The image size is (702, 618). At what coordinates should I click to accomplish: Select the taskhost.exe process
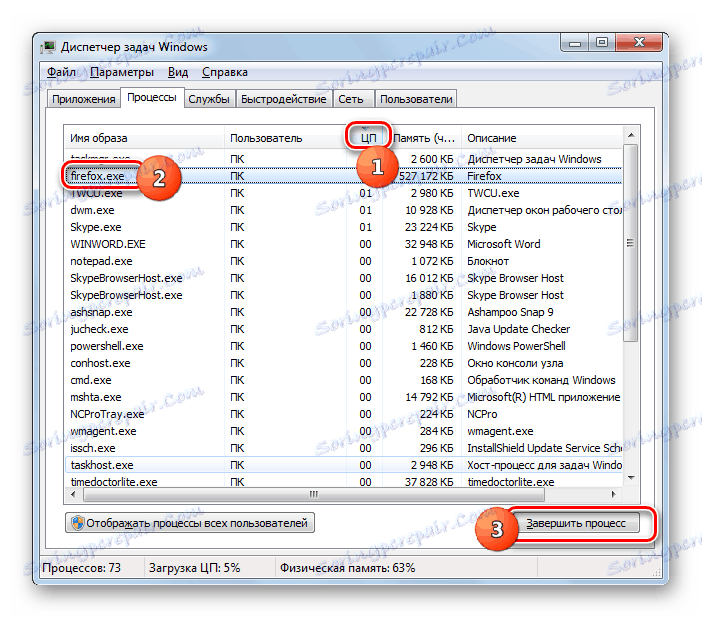343,465
